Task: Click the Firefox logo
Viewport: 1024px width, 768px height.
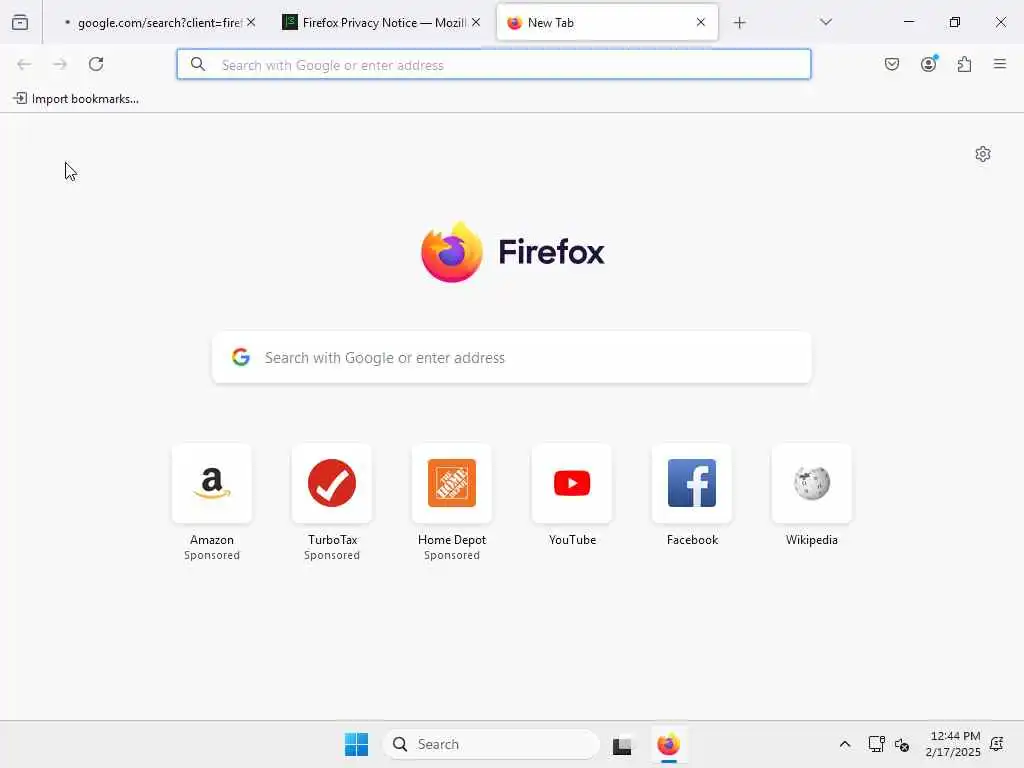Action: point(451,252)
